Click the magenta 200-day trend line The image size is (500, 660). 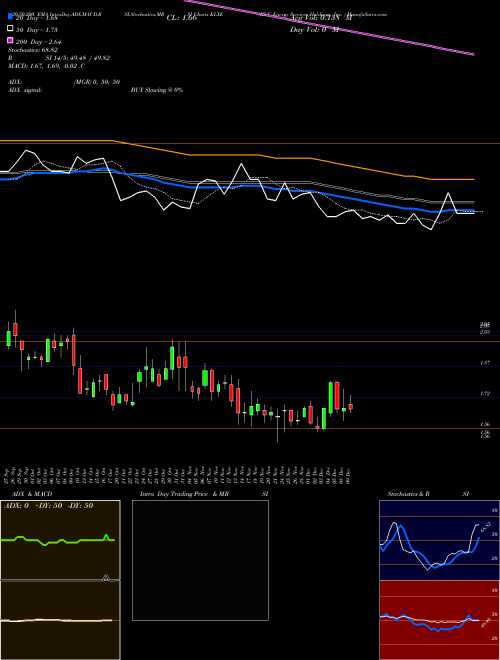329,29
